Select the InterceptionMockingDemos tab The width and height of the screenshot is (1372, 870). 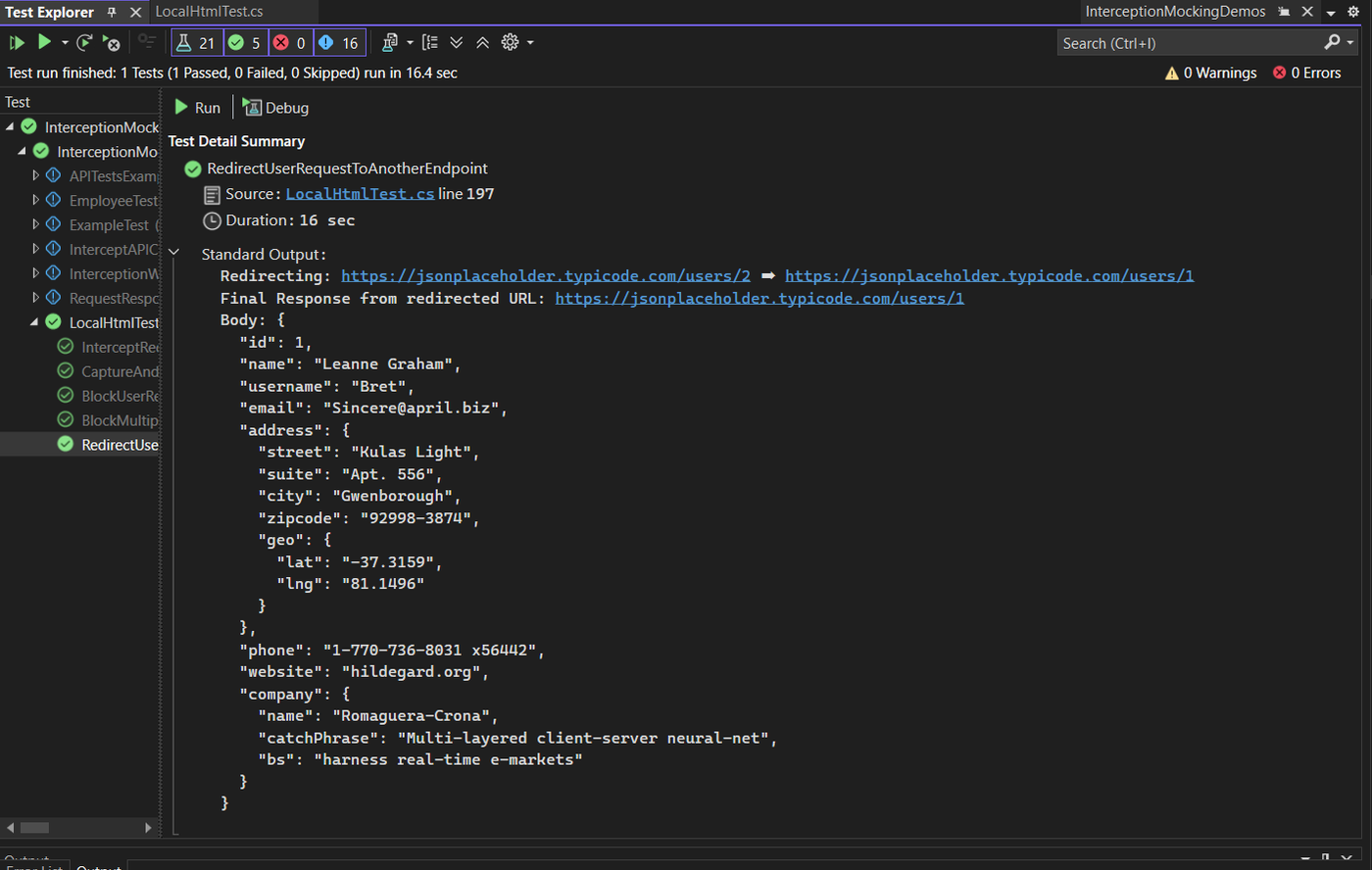[x=1175, y=12]
